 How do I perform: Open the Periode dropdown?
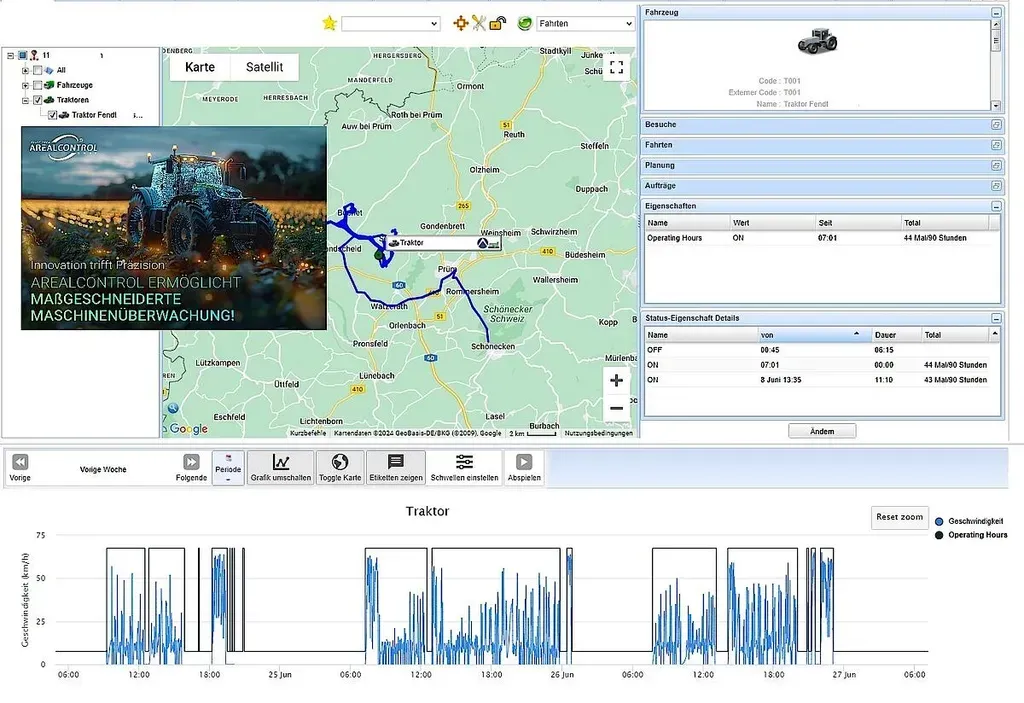(x=228, y=466)
